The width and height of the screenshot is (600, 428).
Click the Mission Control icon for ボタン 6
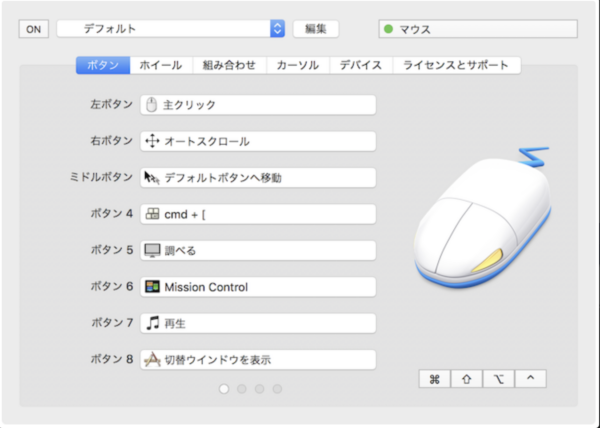152,287
